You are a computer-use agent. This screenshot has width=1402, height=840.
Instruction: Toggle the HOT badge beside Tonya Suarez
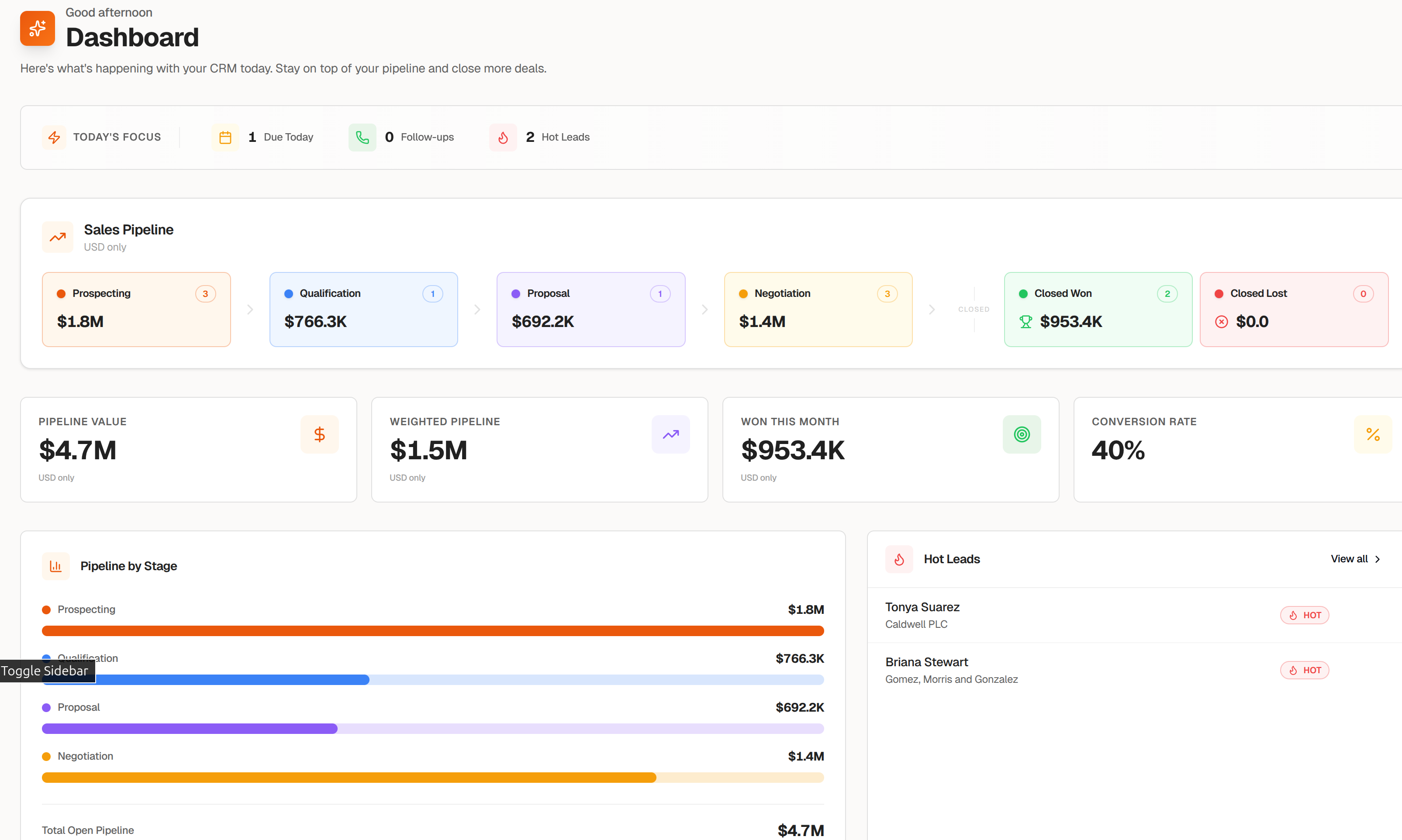tap(1305, 615)
